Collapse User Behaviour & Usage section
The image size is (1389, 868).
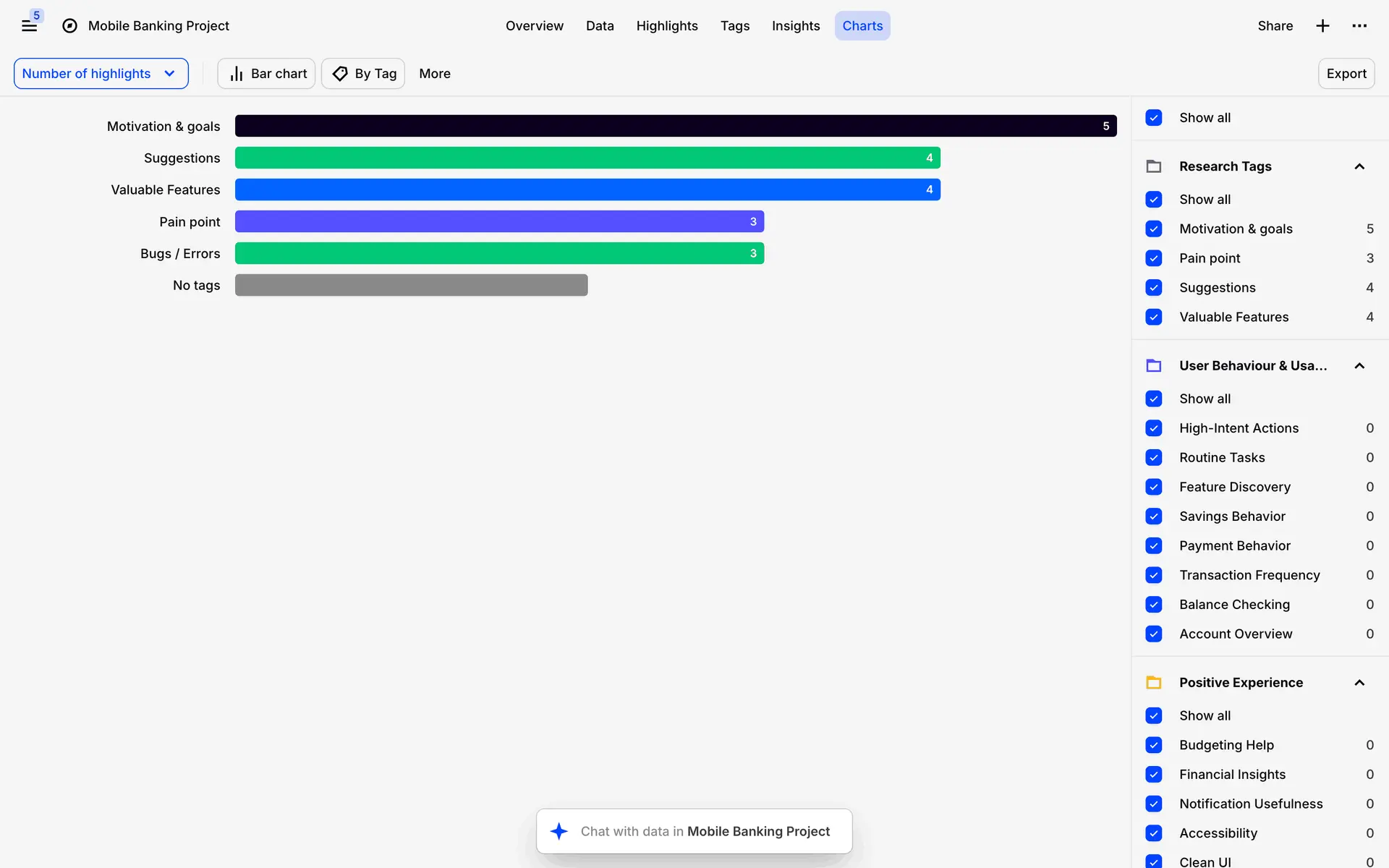1359,366
